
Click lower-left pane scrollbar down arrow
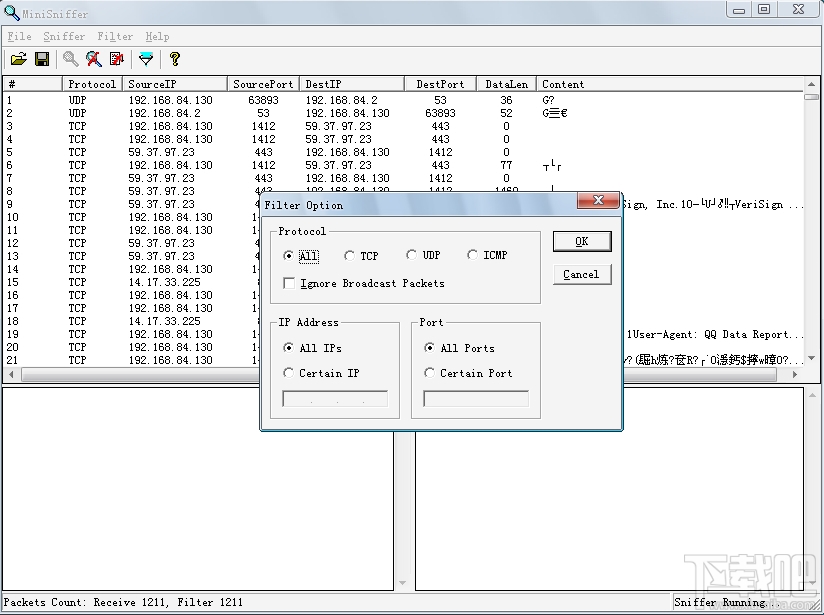coord(403,583)
